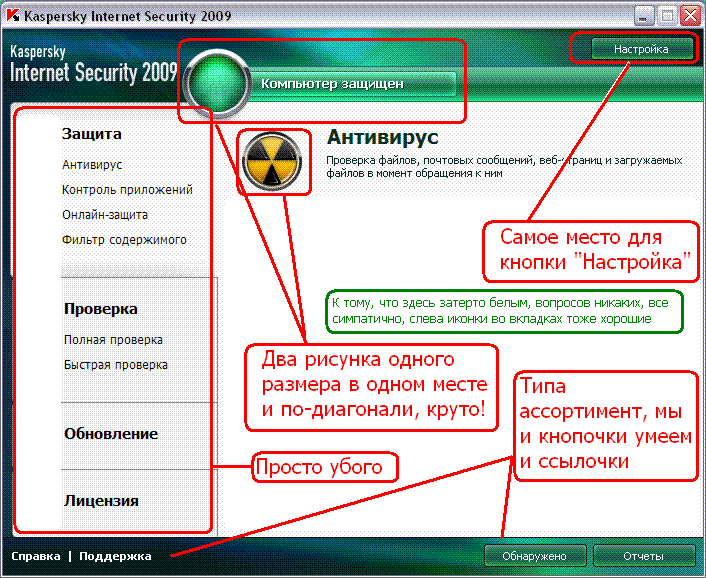
Task: Click the Проверка файлов description text
Action: 504,166
